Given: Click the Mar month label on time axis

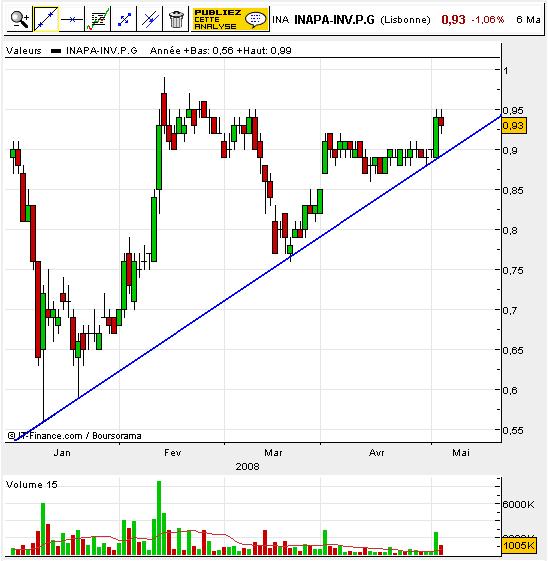Looking at the screenshot, I should (273, 453).
